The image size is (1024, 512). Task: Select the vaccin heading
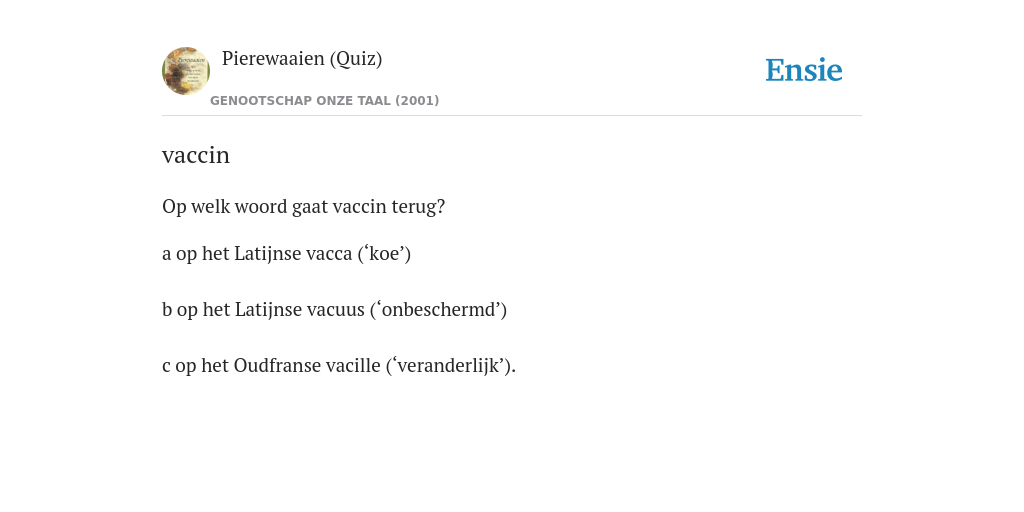coord(196,155)
